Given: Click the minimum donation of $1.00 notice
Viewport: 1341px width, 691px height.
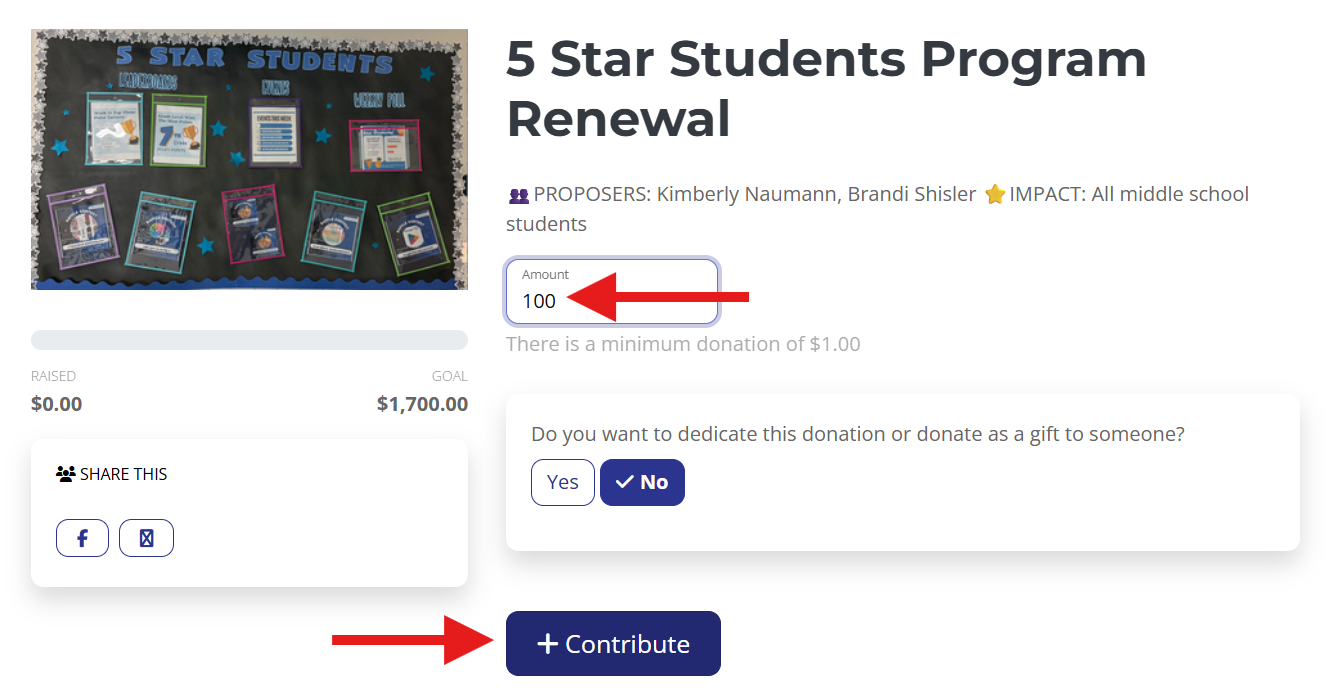Looking at the screenshot, I should 683,344.
